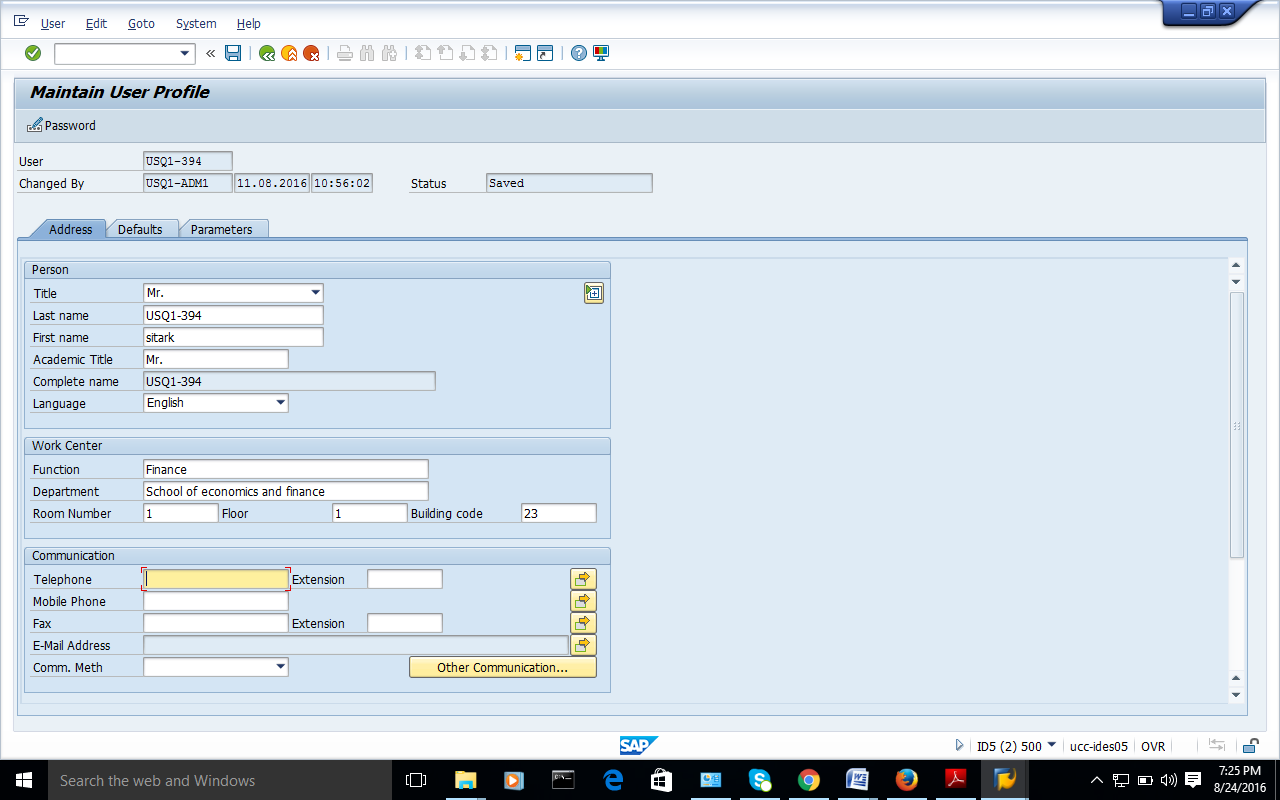The height and width of the screenshot is (800, 1280).
Task: Click the vertical scrollbar down arrow
Action: 1236,694
